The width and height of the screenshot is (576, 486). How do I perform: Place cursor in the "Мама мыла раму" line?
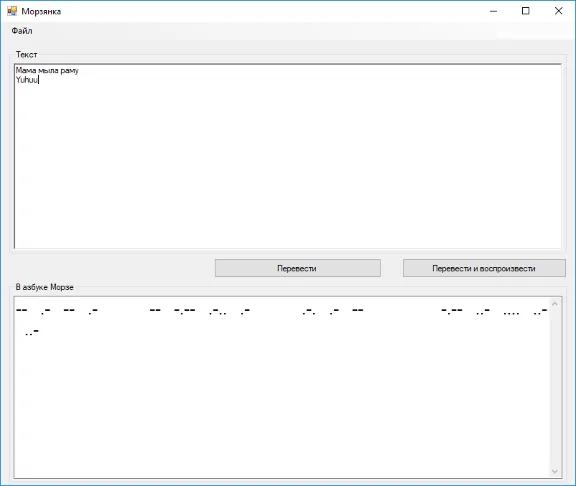click(x=47, y=70)
